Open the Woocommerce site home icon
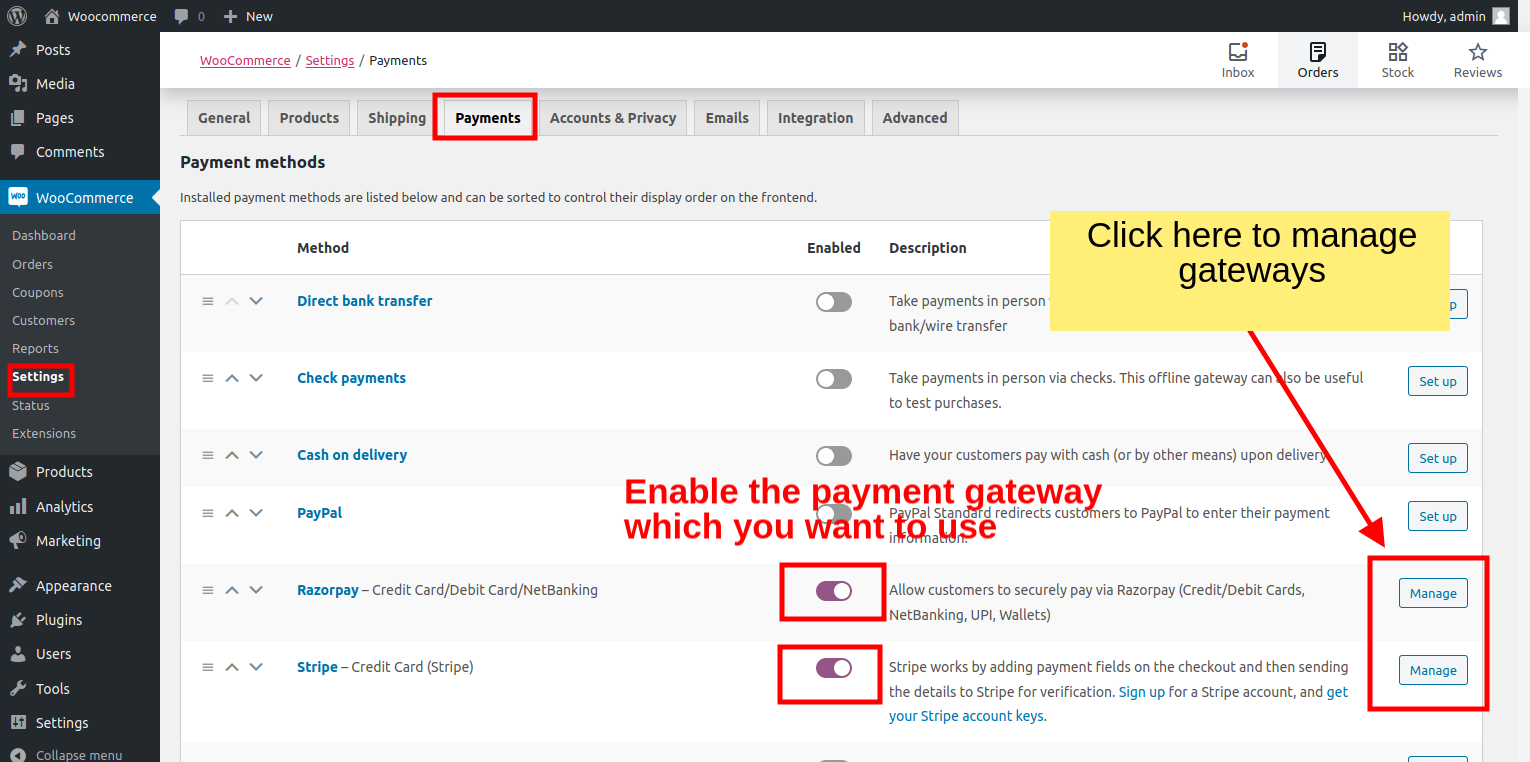Screen dimensions: 1530x762 (x=52, y=16)
